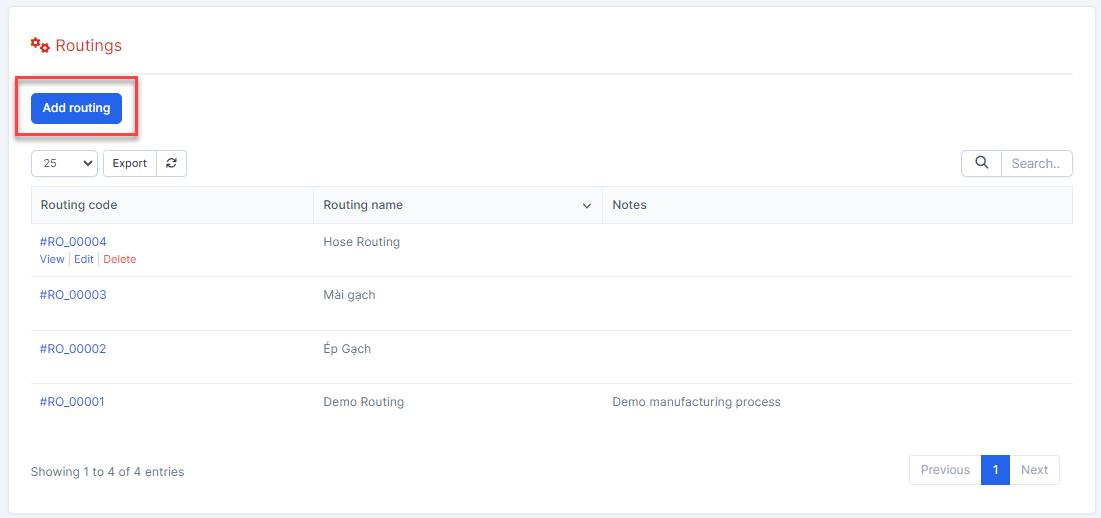Go to the Next page
1101x518 pixels.
1034,470
